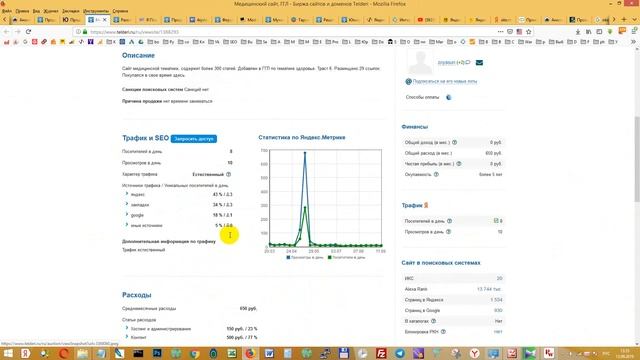Show more bookmarks with the overflow chevron
The image size is (640, 360).
coord(633,42)
